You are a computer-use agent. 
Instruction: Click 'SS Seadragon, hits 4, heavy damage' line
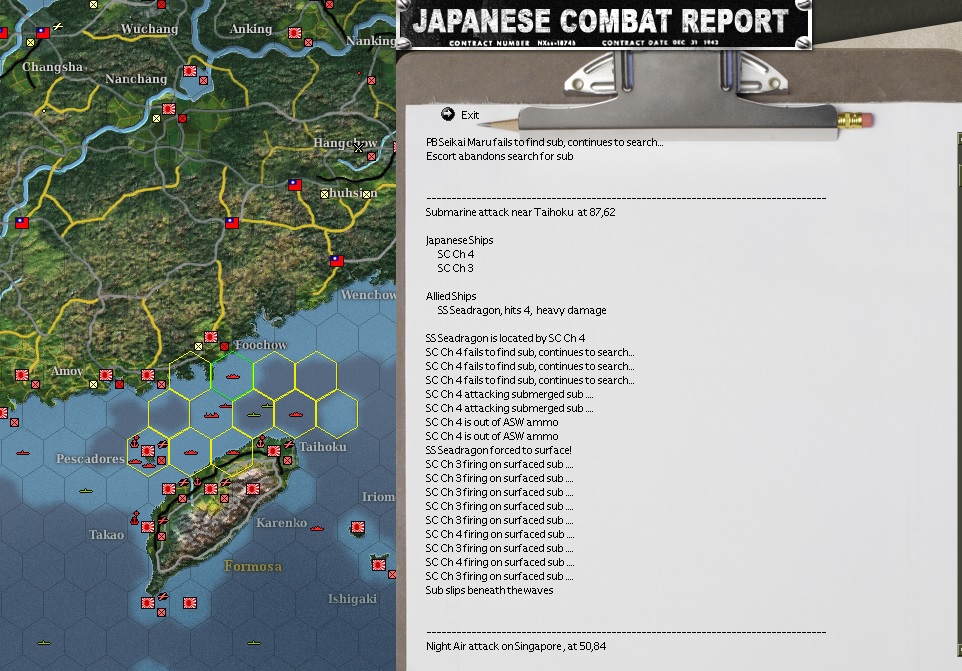click(x=521, y=310)
